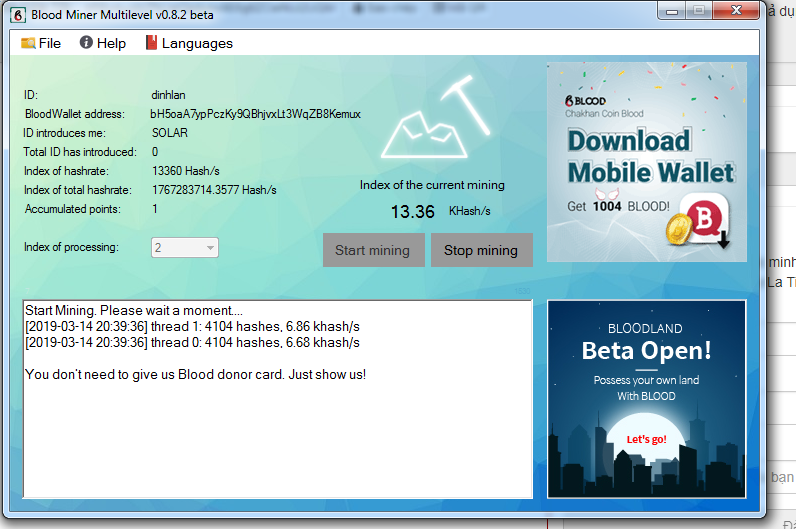Click the red B wallet app icon
796x529 pixels.
(x=705, y=219)
